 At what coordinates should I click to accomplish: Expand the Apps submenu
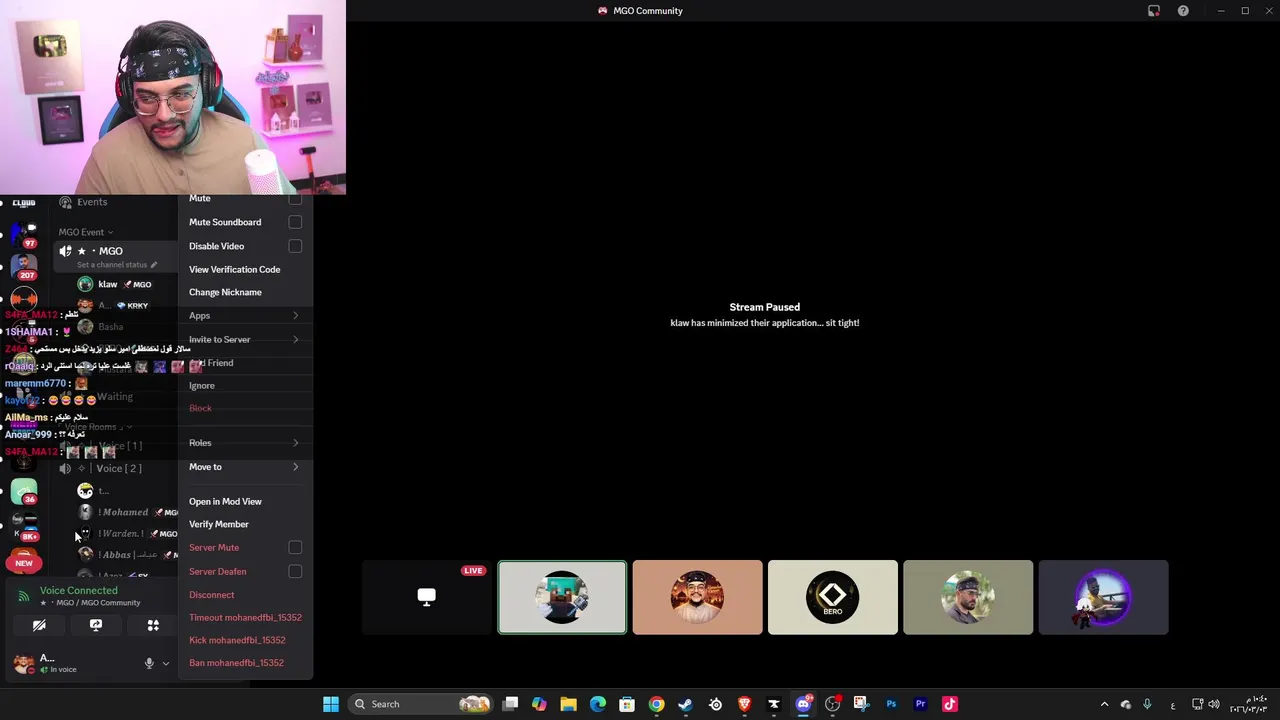245,316
